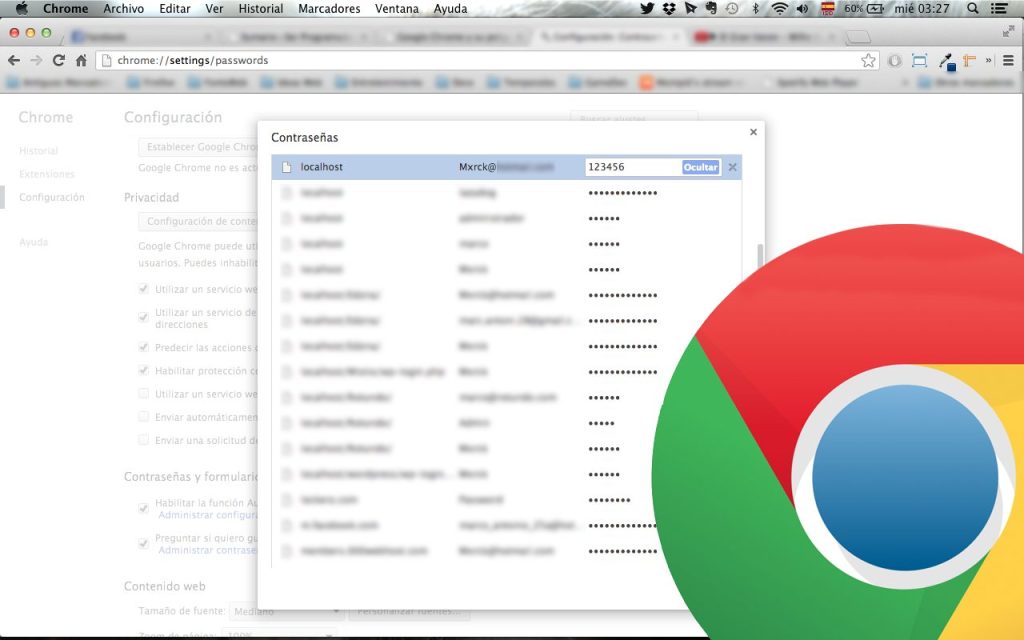1024x640 pixels.
Task: Open the Historial menu in menu bar
Action: (x=260, y=9)
